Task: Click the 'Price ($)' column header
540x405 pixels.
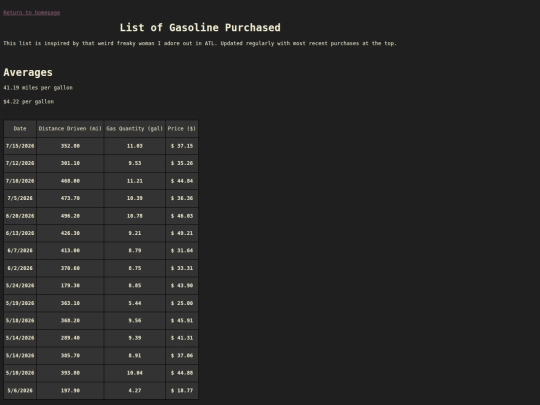Action: (x=182, y=129)
